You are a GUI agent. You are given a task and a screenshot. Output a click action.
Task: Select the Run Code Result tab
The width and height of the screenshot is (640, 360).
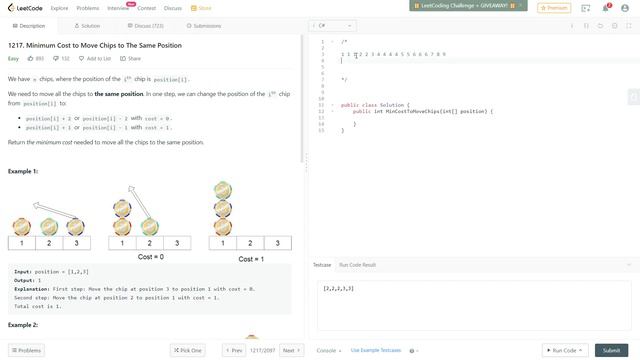(358, 265)
